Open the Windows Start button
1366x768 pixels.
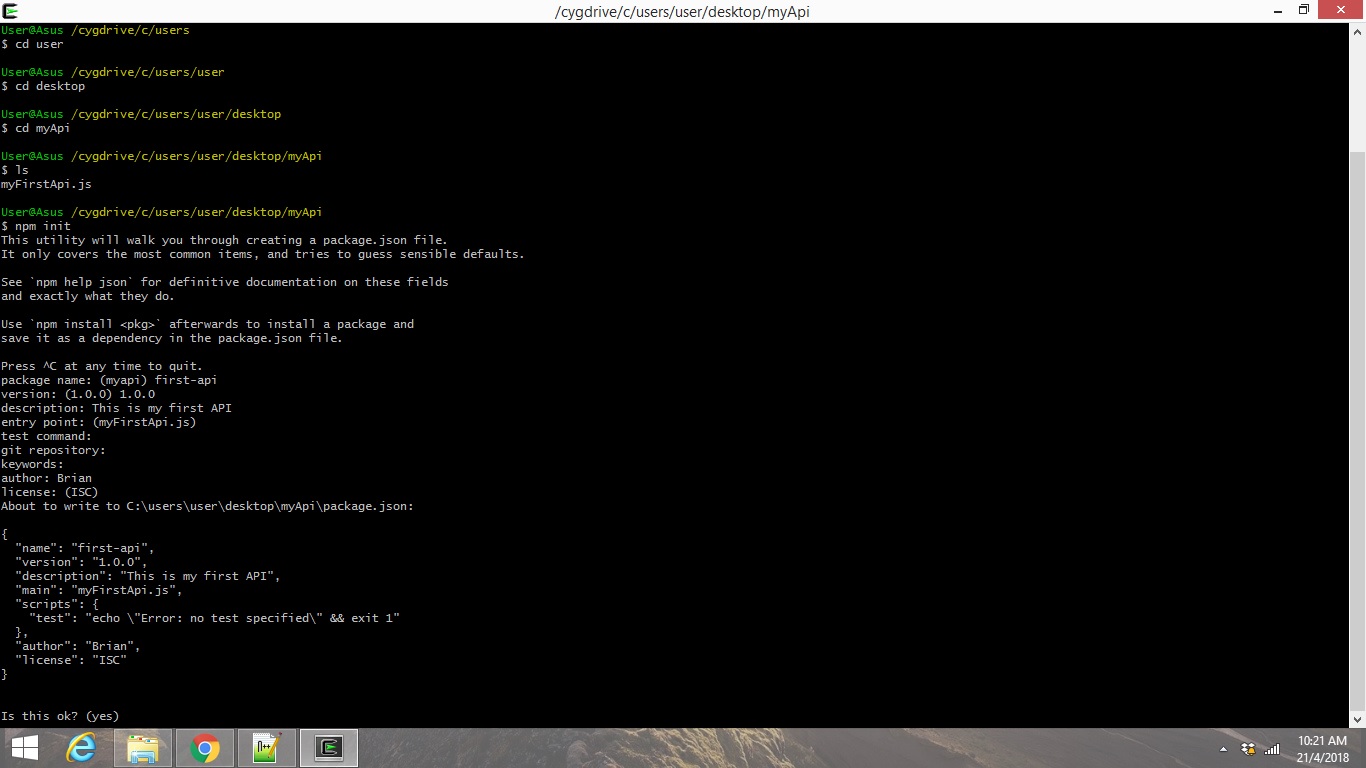[25, 748]
